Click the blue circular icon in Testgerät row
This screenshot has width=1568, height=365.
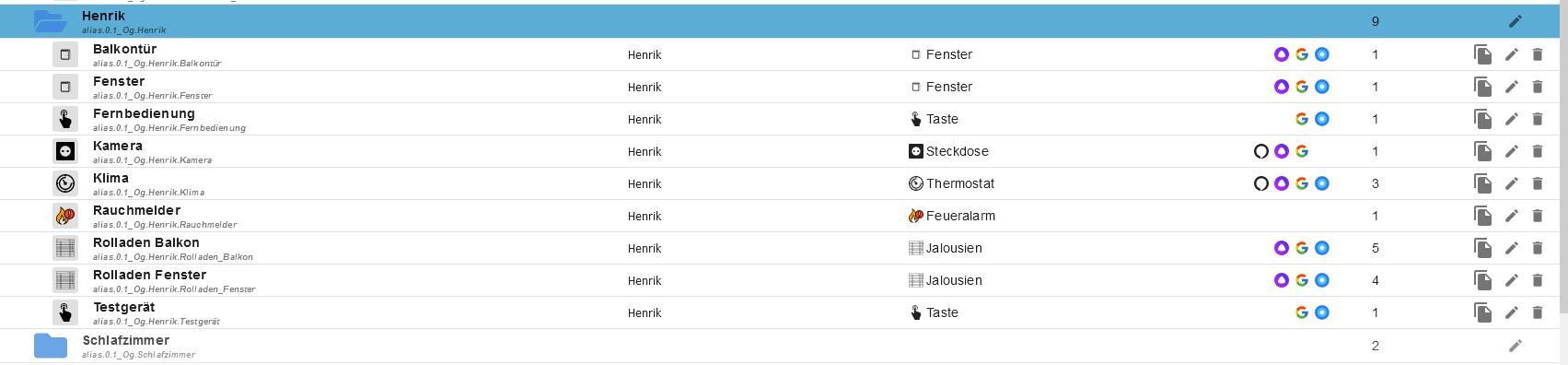click(x=1322, y=312)
